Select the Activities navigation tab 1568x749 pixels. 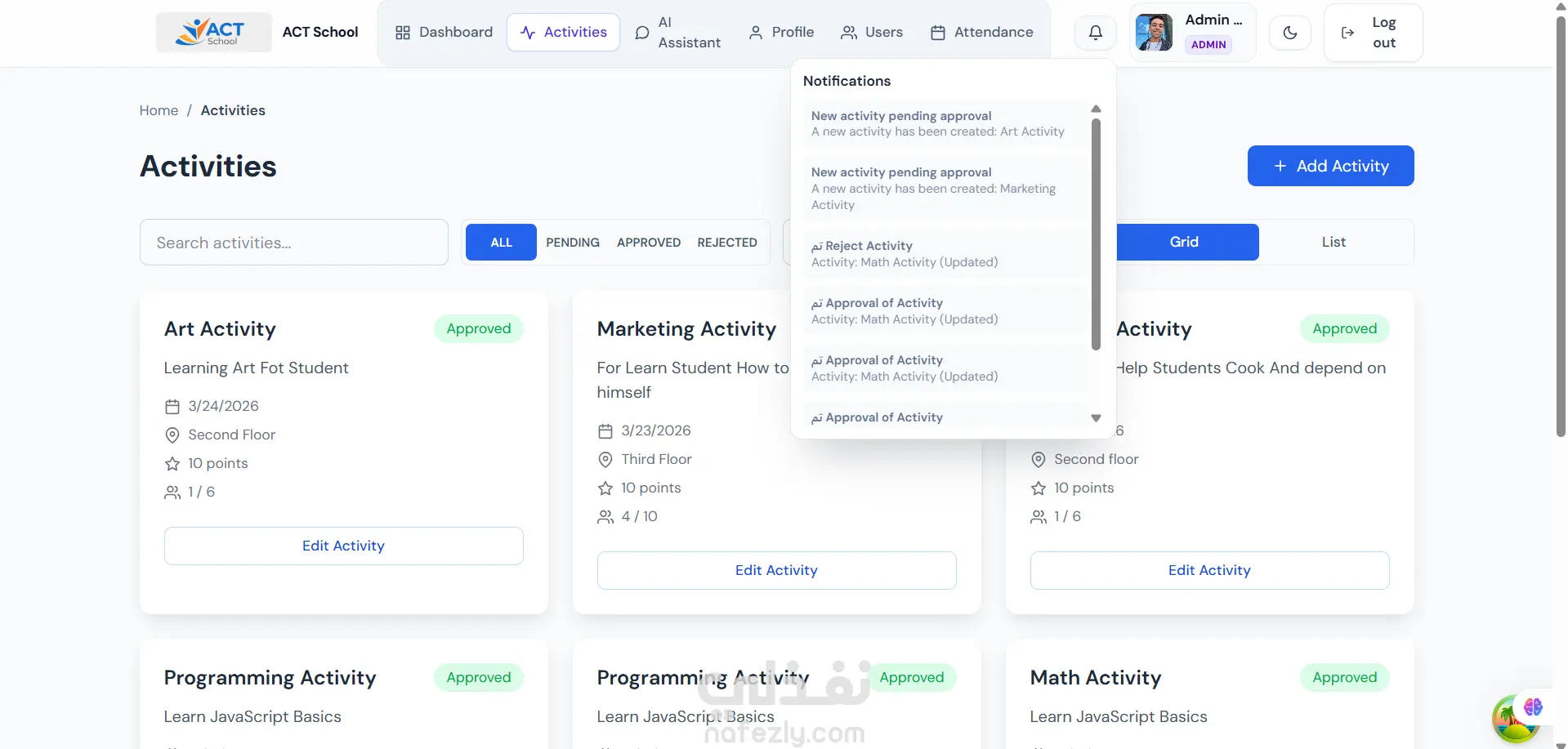(x=564, y=33)
